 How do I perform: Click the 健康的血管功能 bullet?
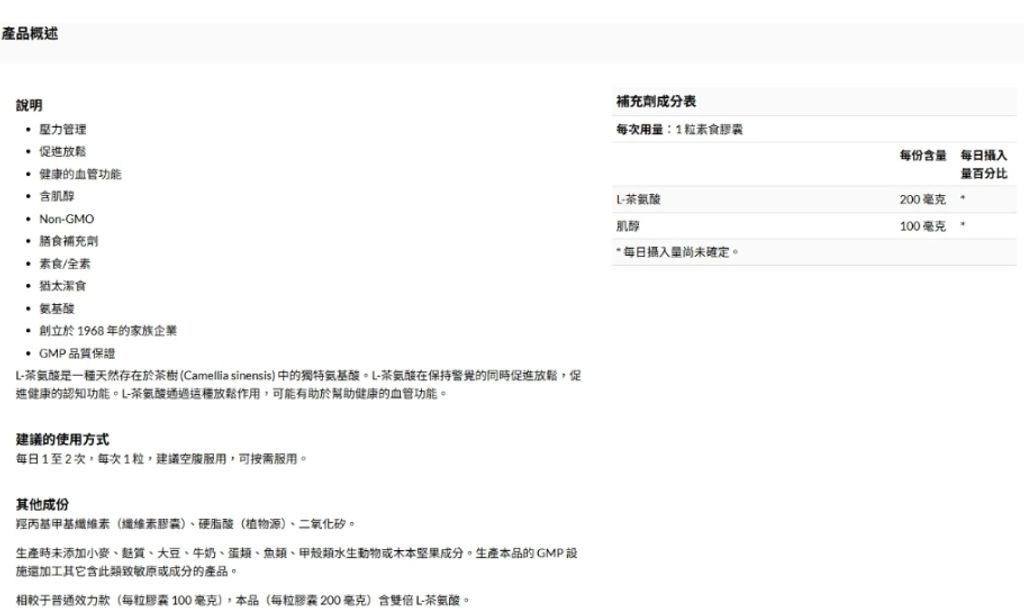tap(80, 174)
